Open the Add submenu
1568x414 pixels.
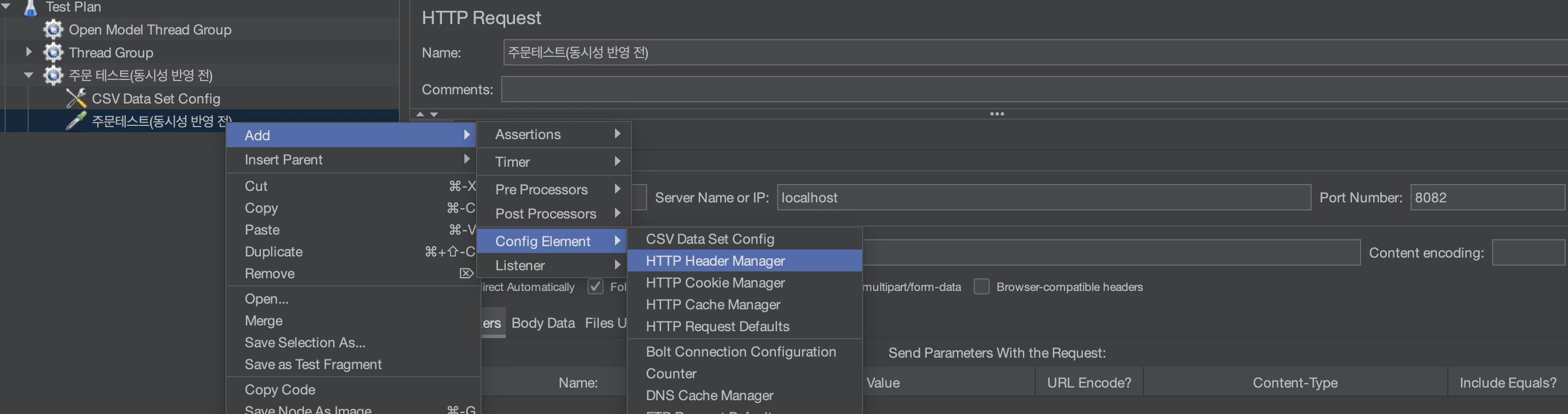(352, 135)
